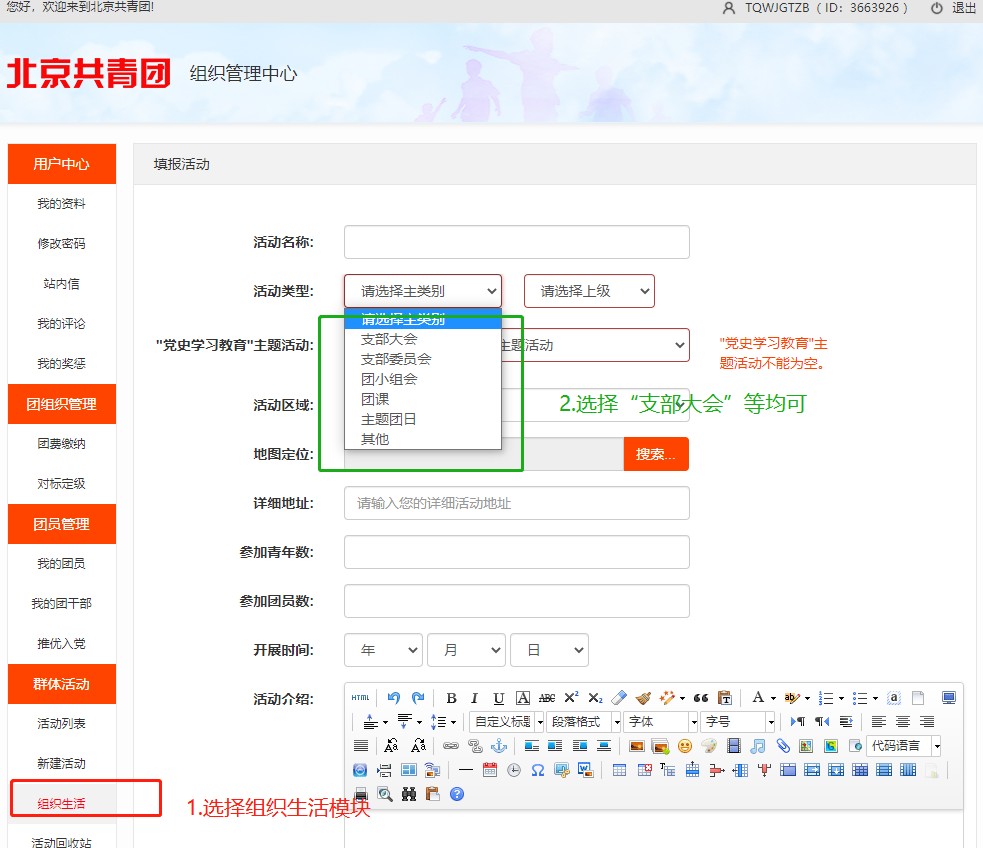Screen dimensions: 983x848
Task: Toggle bold formatting in the editor
Action: (x=451, y=698)
